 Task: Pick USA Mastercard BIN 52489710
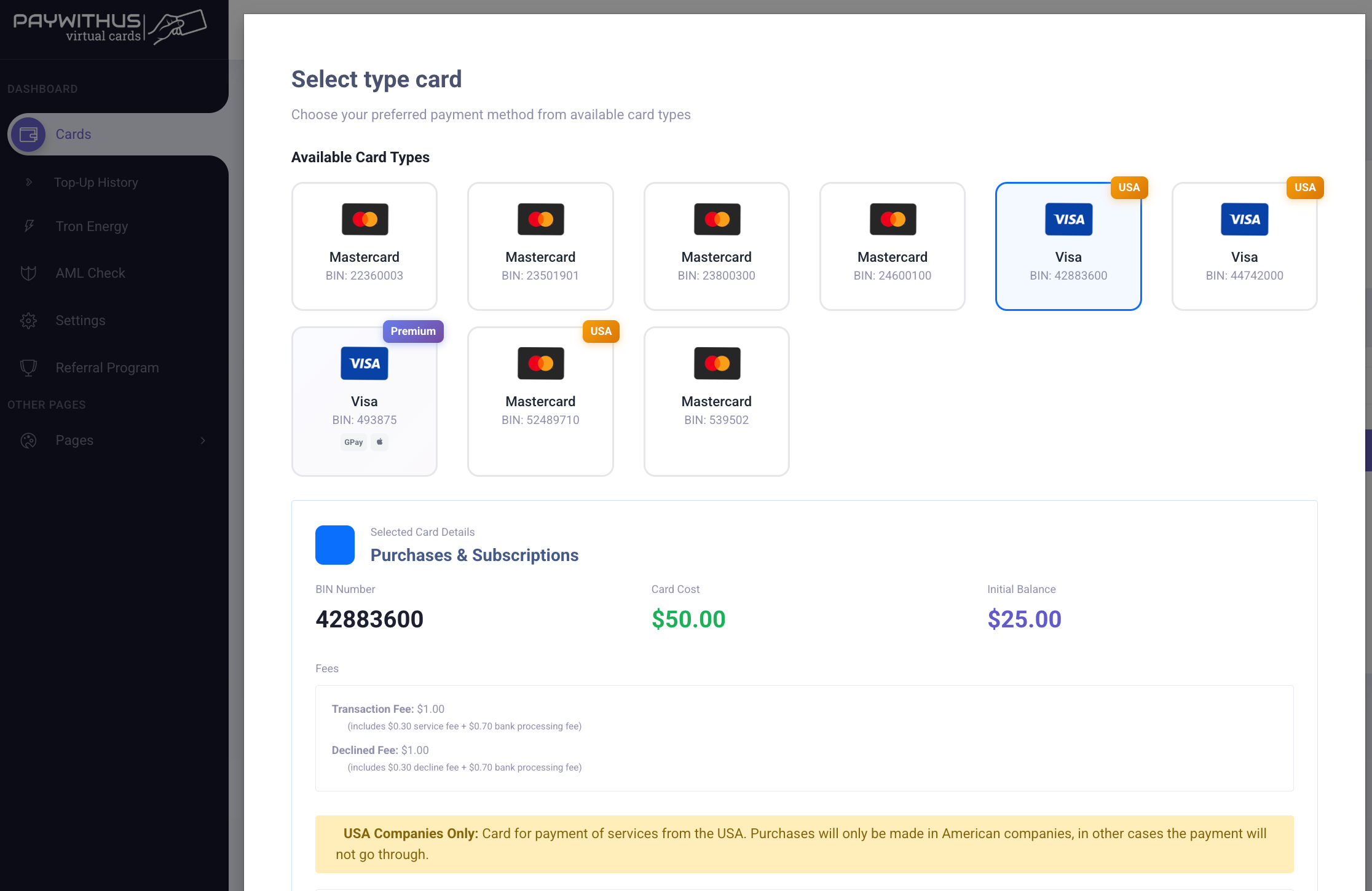coord(540,401)
